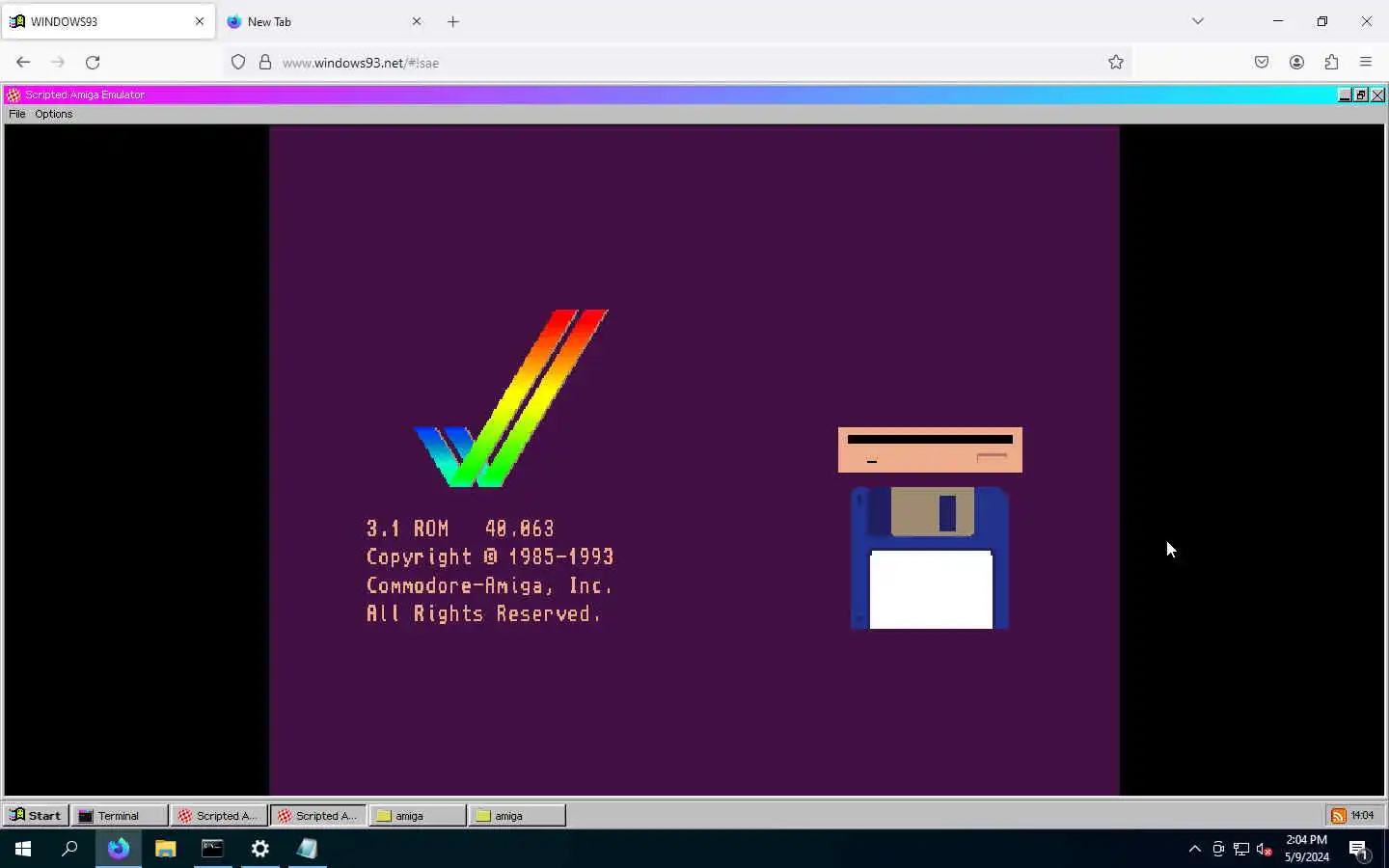Open Settings gear in Windows taskbar
This screenshot has height=868, width=1389.
pyautogui.click(x=259, y=849)
